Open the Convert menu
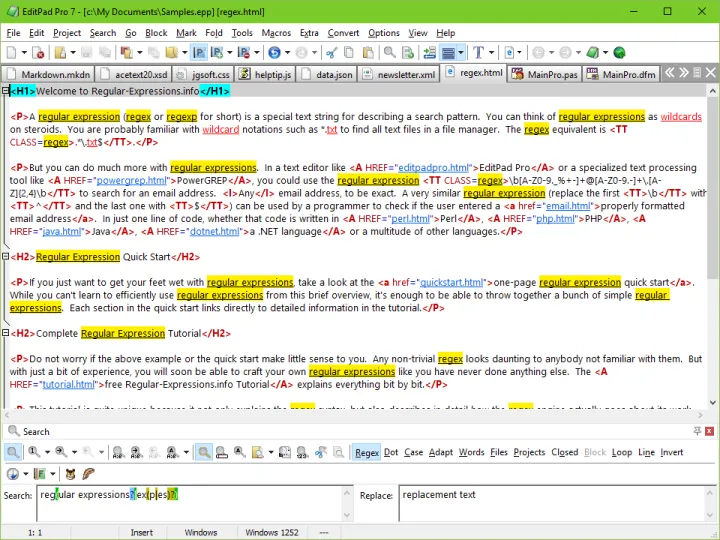 (x=343, y=33)
